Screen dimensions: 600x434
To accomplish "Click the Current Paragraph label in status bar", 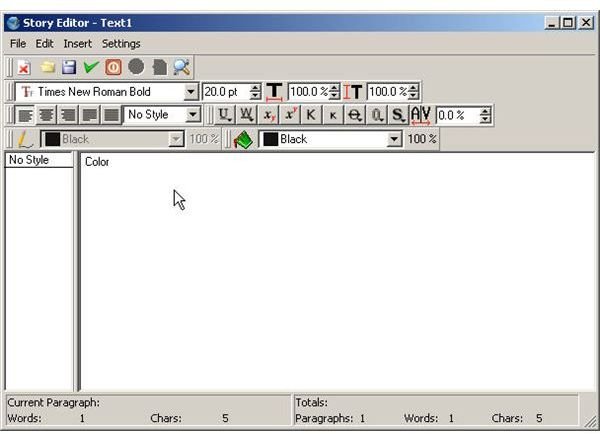I will (53, 403).
